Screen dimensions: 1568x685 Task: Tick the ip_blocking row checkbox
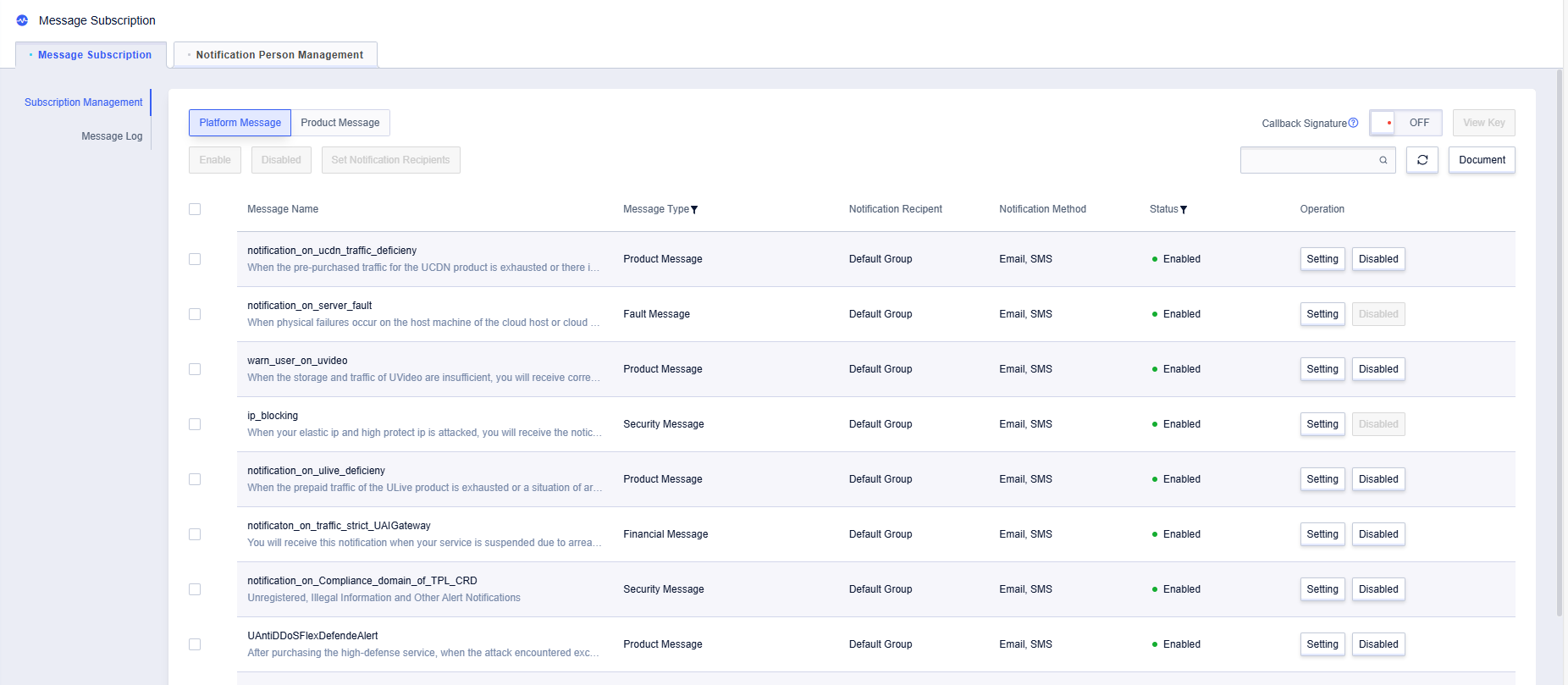coord(195,424)
